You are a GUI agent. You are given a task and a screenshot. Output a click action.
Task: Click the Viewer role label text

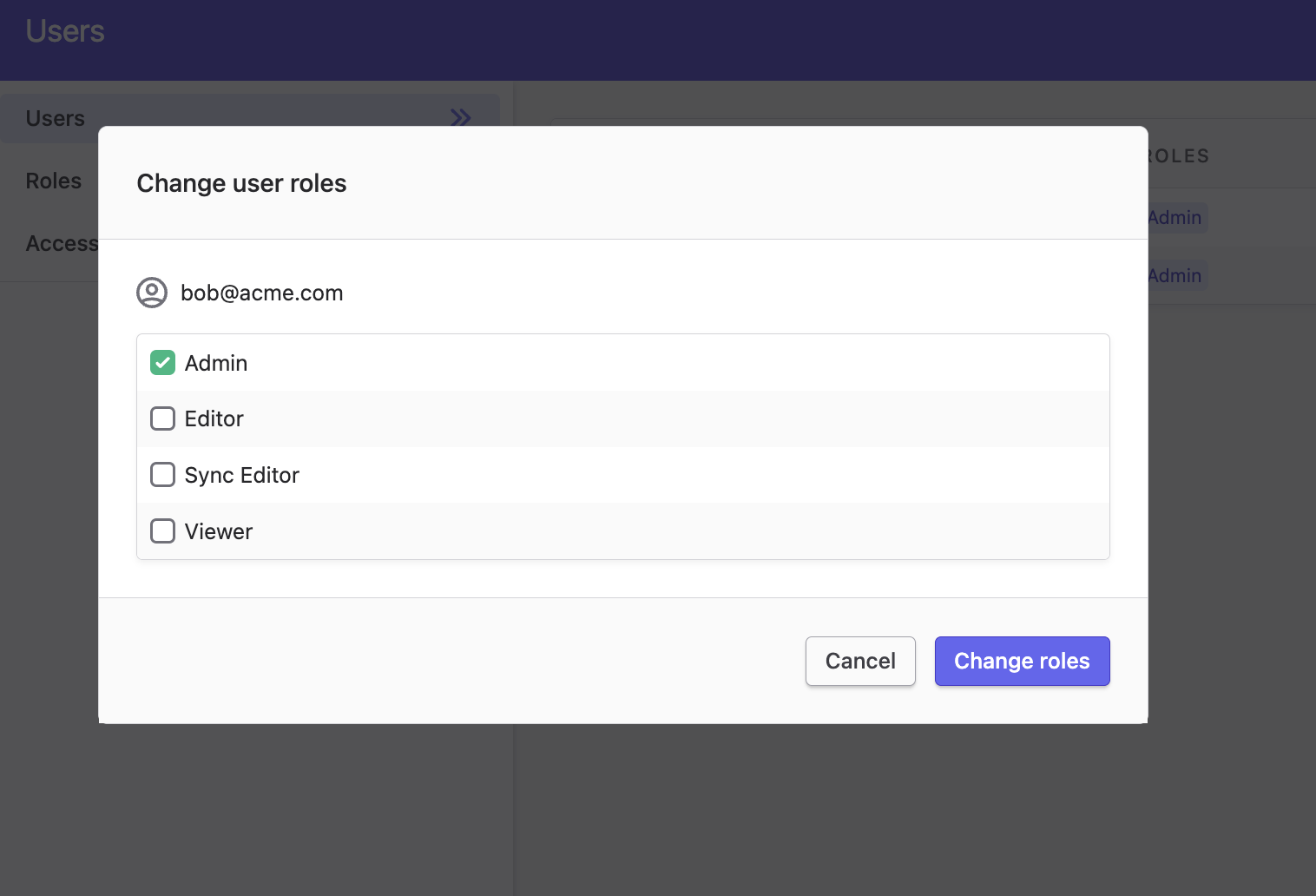click(x=219, y=531)
